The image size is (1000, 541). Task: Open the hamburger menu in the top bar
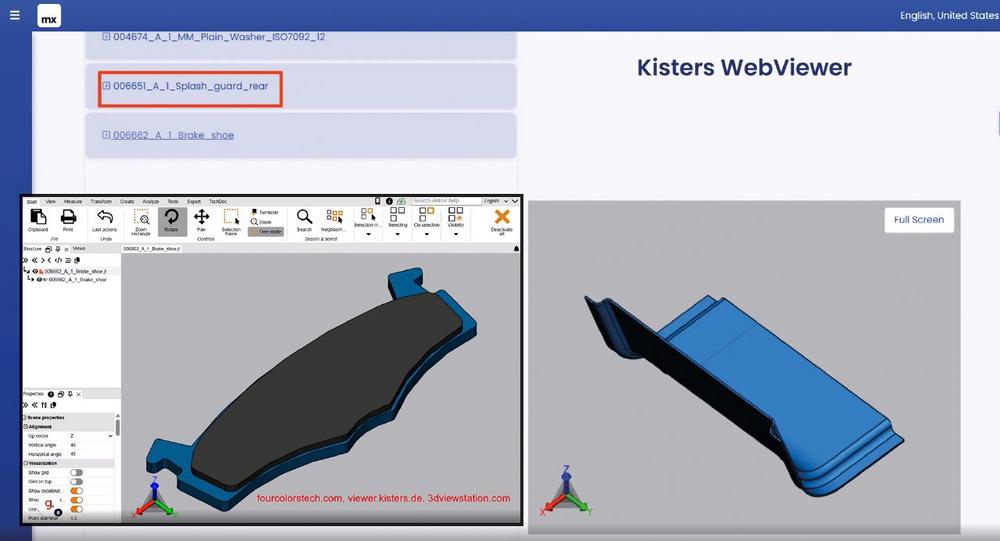15,15
